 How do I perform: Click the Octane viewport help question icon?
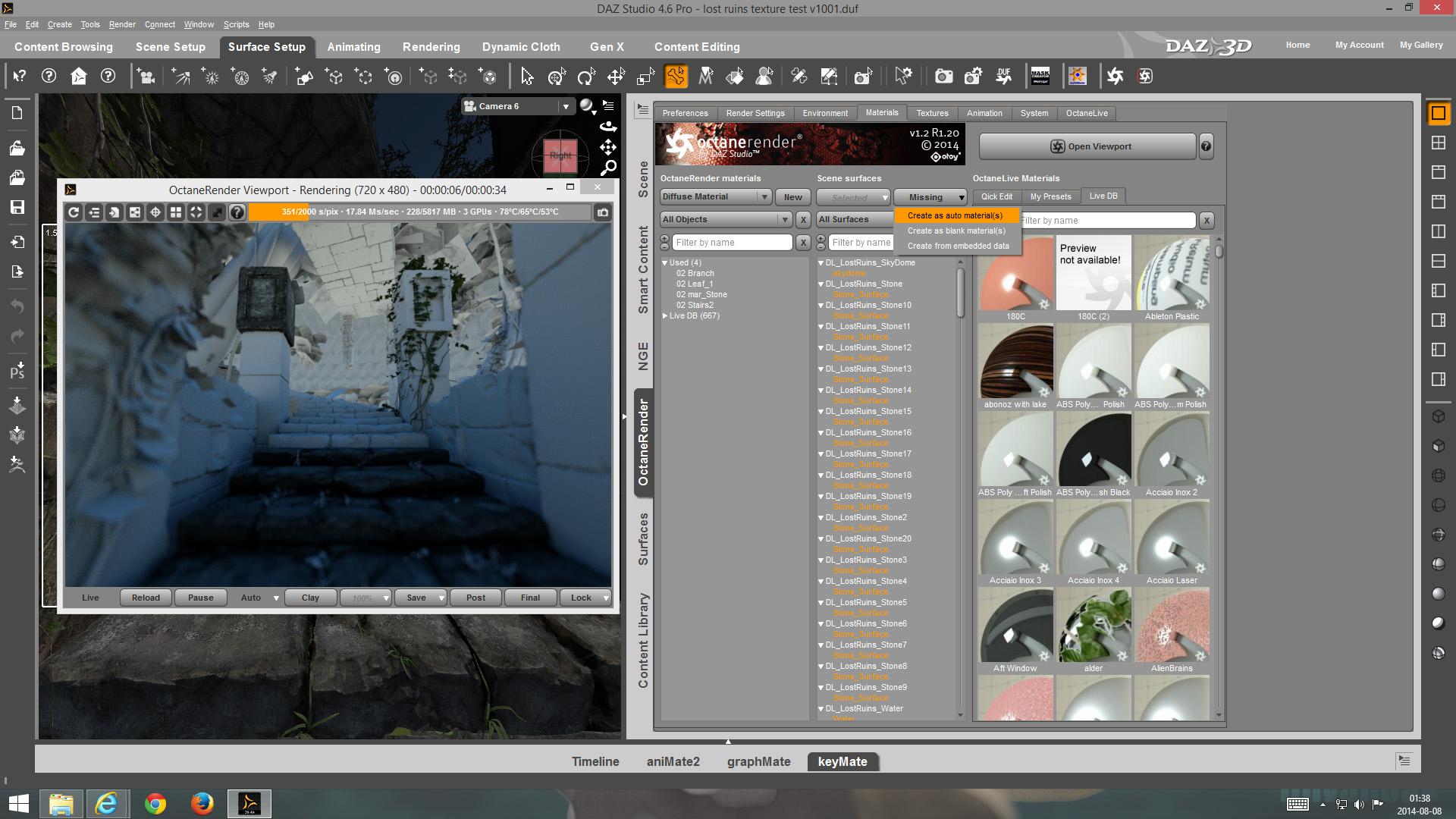coord(237,212)
